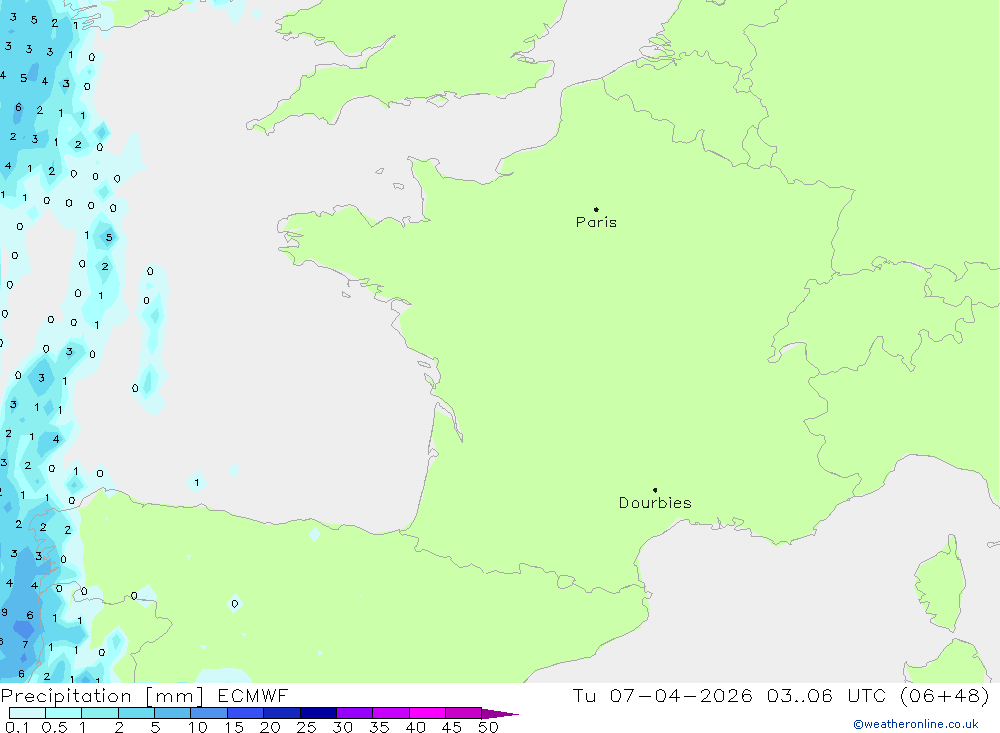Click the (06+48) forecast offset text
This screenshot has height=733, width=1000.
[x=945, y=695]
